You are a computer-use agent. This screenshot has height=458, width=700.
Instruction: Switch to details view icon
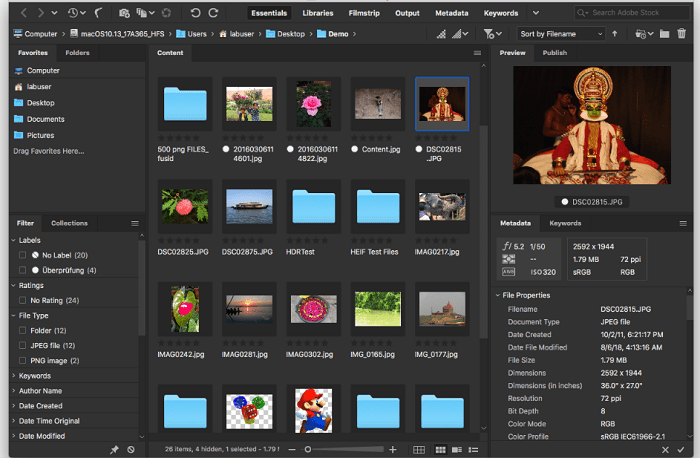tap(457, 450)
